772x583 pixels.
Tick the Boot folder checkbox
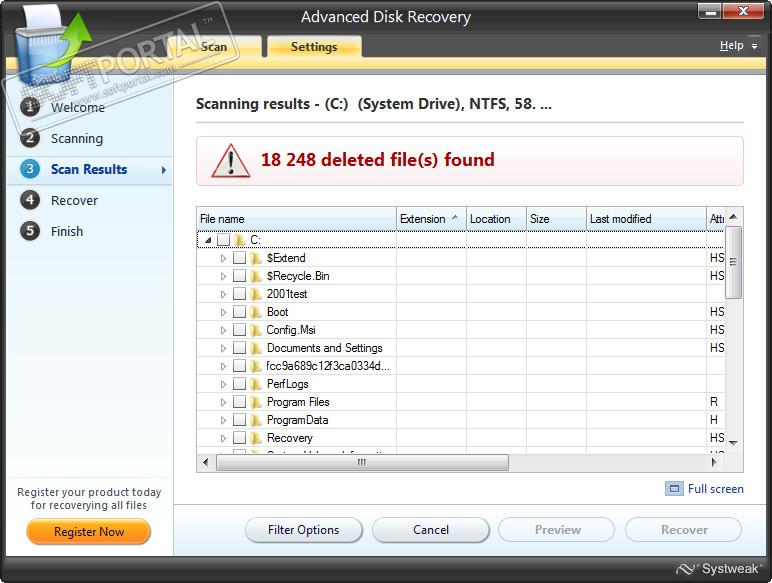(x=239, y=312)
